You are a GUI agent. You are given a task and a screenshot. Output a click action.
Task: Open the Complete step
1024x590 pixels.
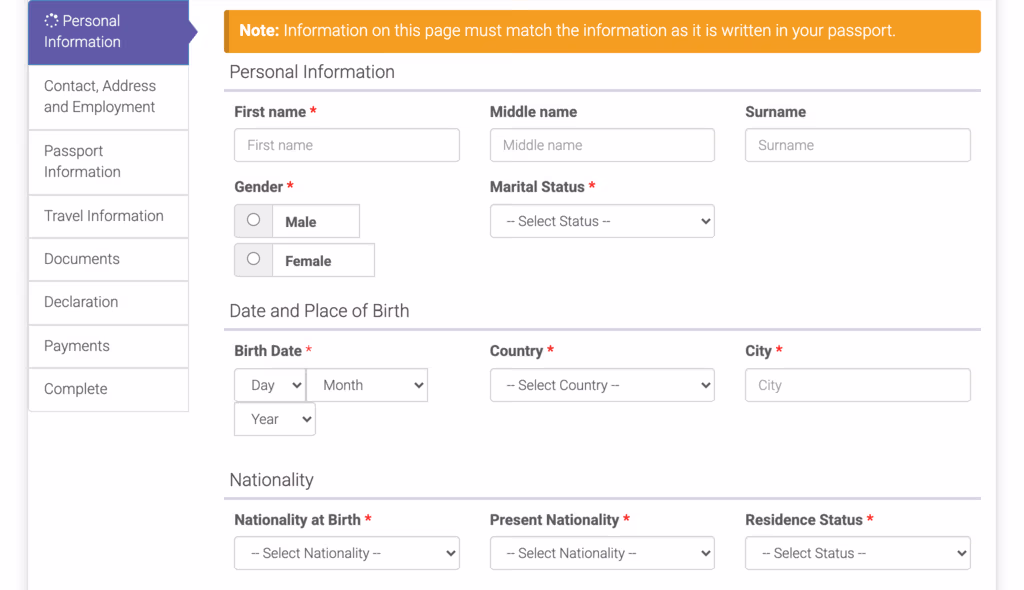pos(108,389)
